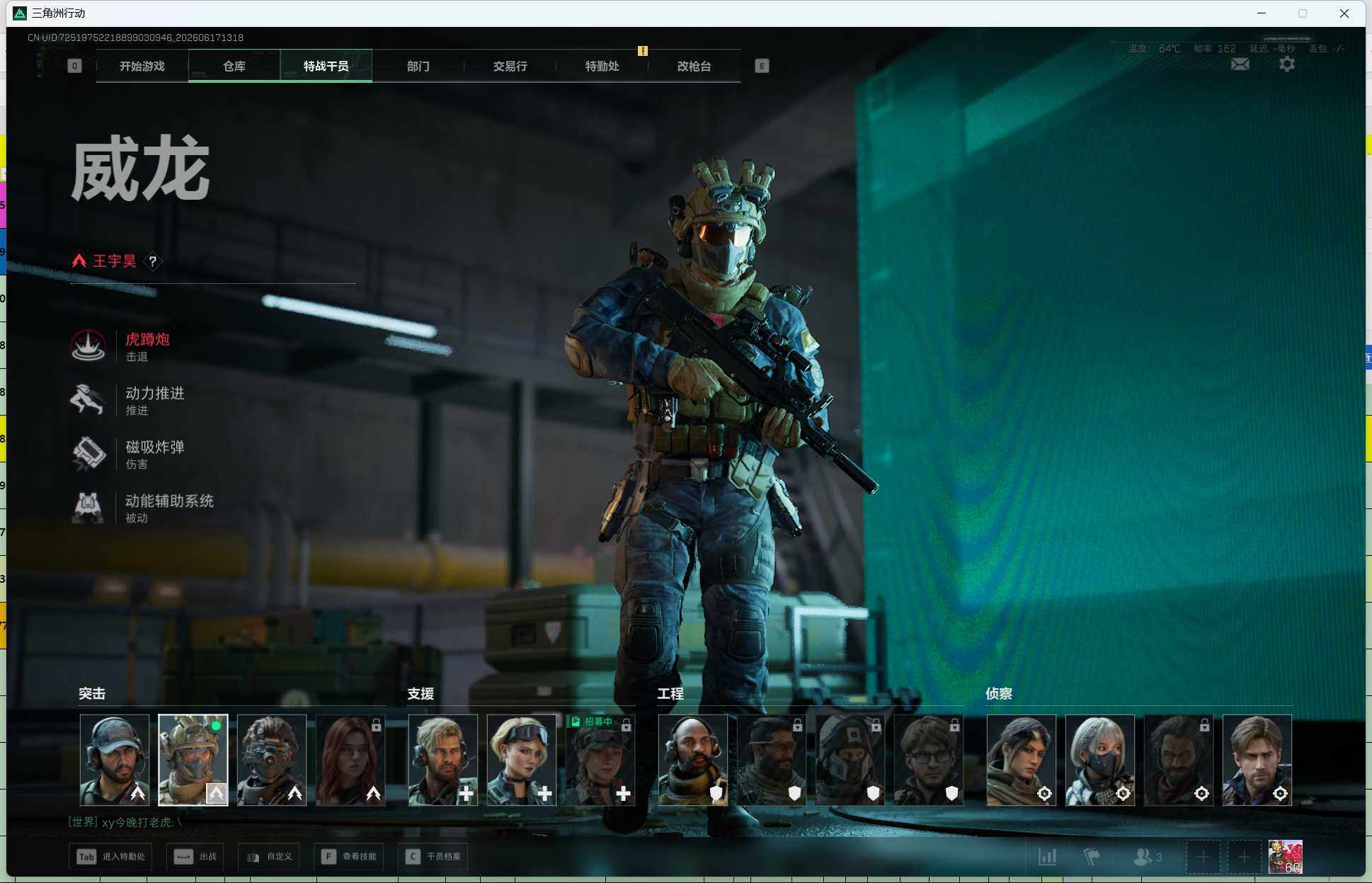Screen dimensions: 1372x883
Task: Open the 干员档案 operator file button
Action: pos(434,857)
